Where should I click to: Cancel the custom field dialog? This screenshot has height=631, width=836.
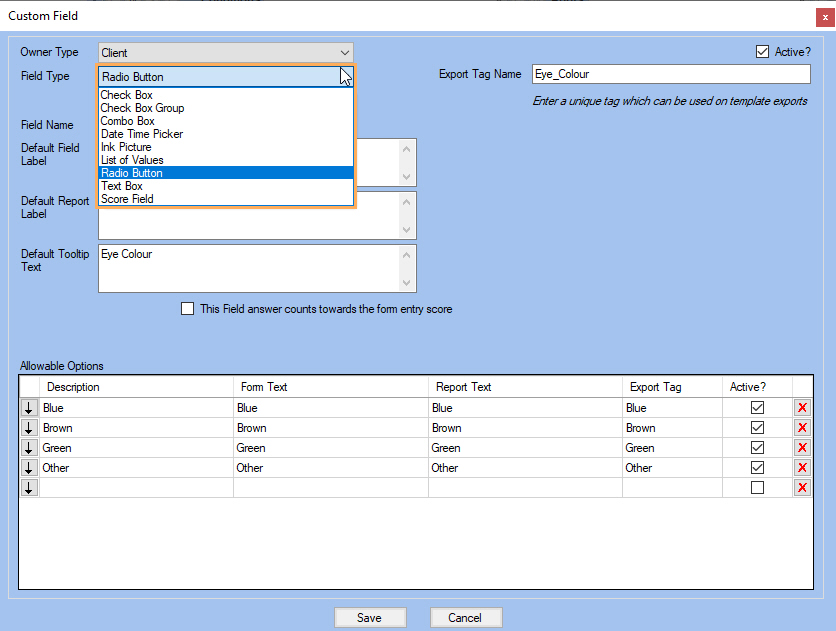[x=465, y=618]
